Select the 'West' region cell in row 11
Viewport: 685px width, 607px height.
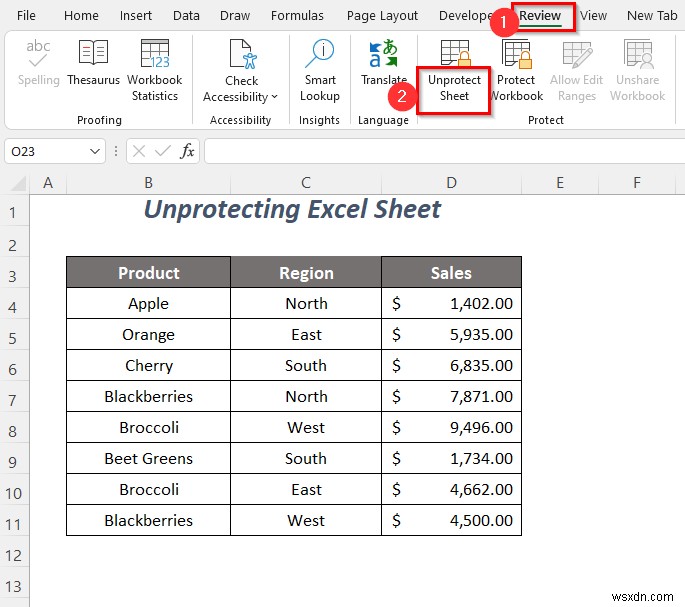pyautogui.click(x=306, y=520)
